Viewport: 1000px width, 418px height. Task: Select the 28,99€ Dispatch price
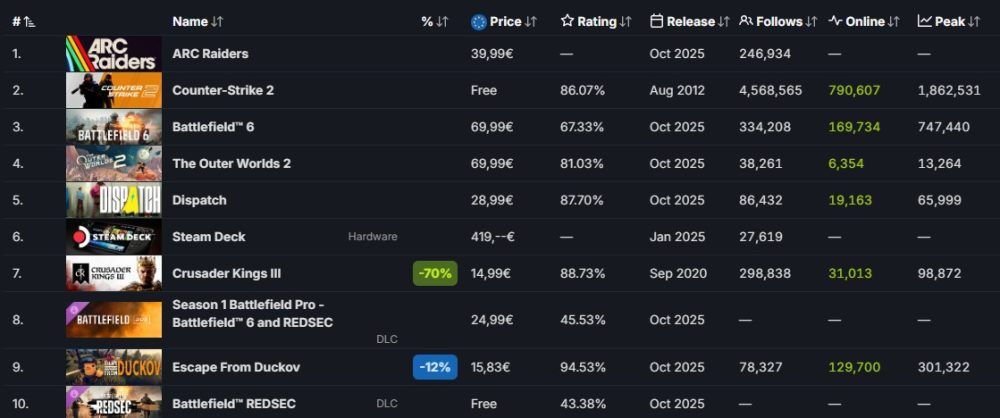coord(492,200)
